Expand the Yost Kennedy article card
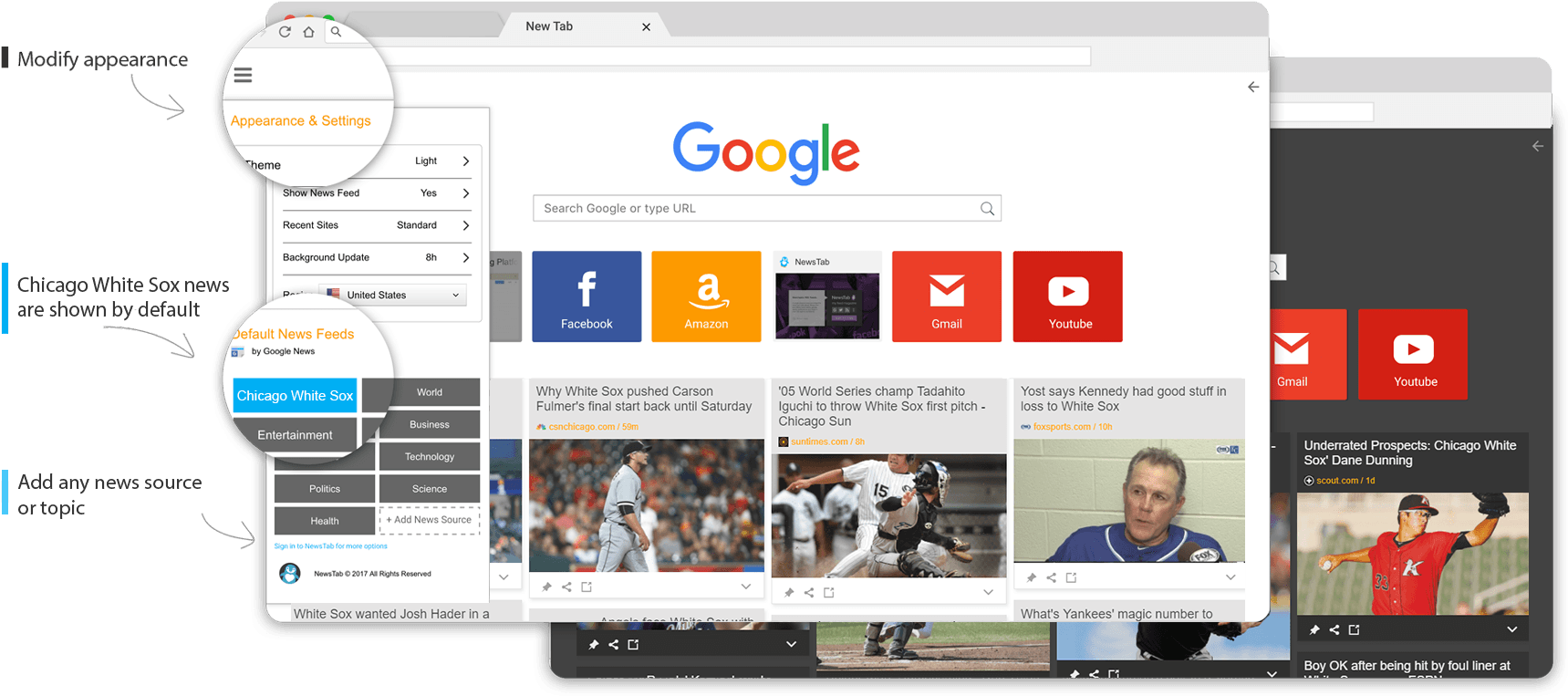The width and height of the screenshot is (1568, 696). pos(1231,577)
